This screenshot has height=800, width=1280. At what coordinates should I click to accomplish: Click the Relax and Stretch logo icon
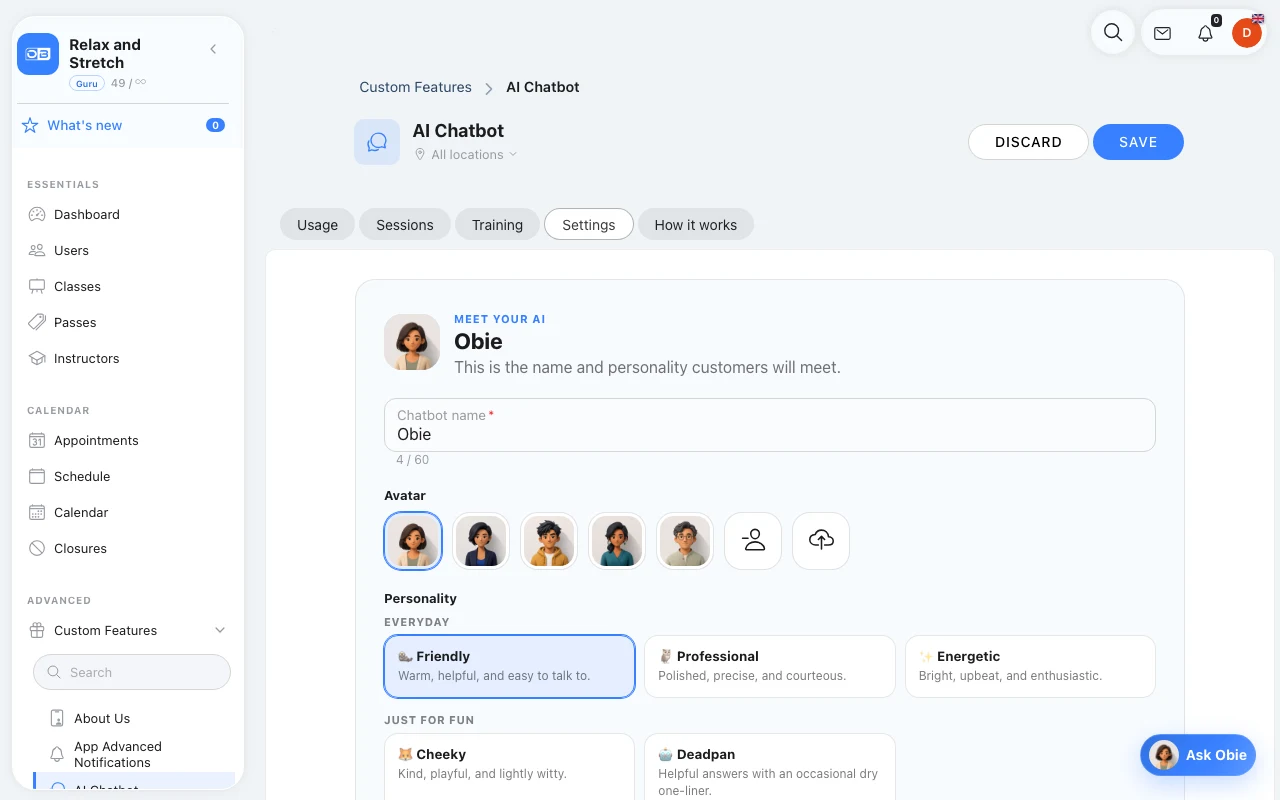point(38,54)
